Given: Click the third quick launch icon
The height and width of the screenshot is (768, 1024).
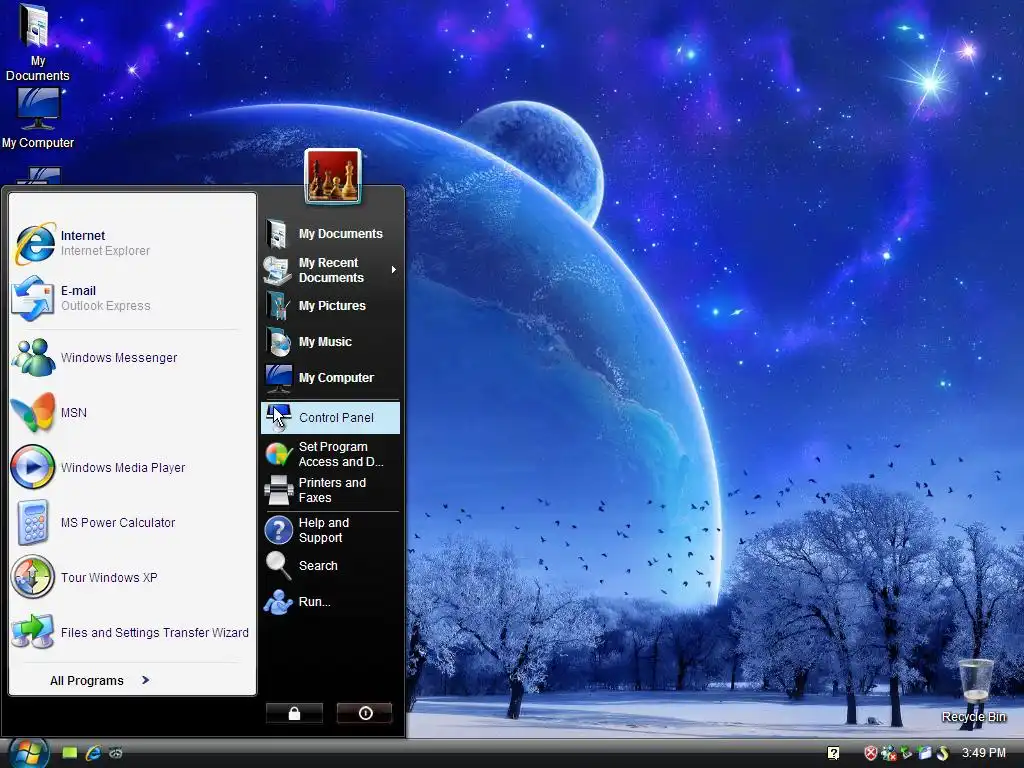Looking at the screenshot, I should (x=116, y=753).
